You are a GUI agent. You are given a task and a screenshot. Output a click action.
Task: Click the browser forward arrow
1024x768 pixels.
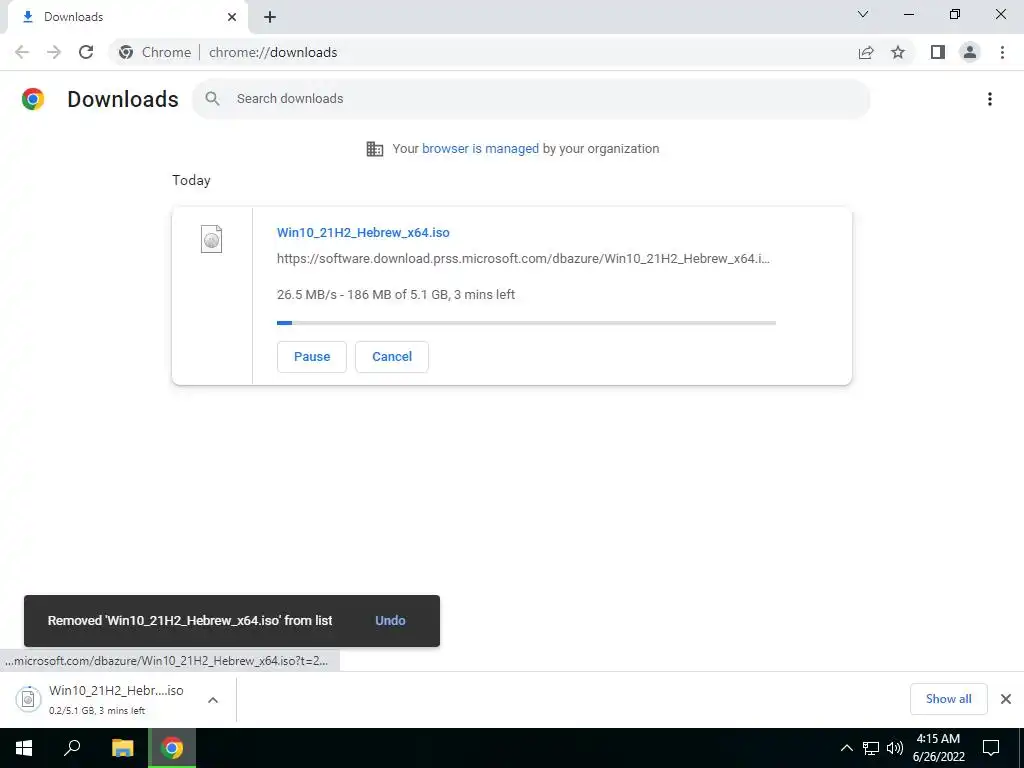(54, 52)
